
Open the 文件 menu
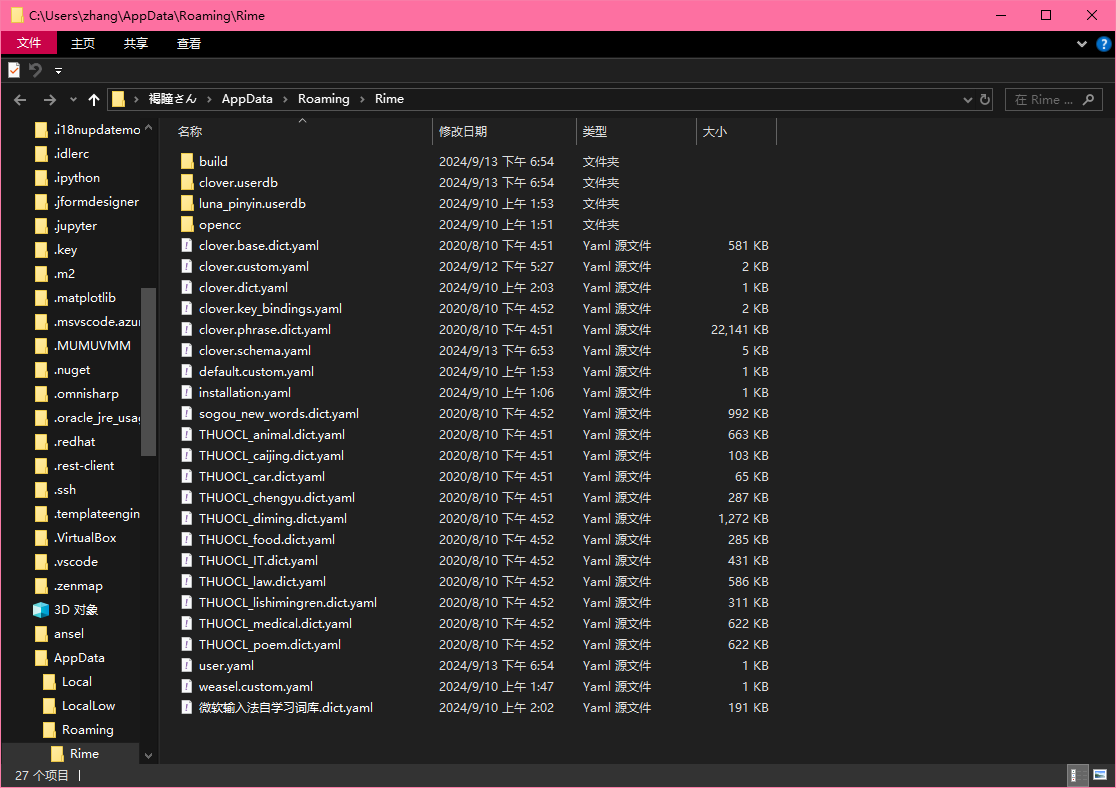pyautogui.click(x=29, y=43)
